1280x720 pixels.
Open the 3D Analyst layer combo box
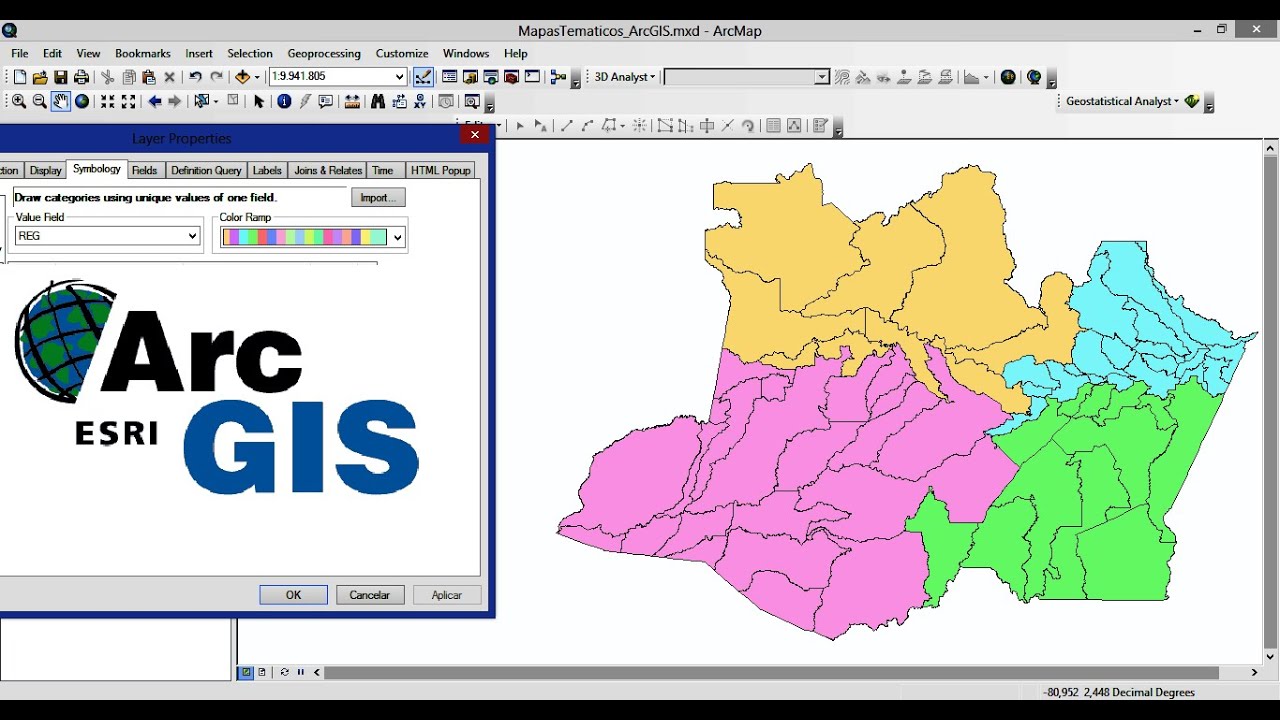747,77
